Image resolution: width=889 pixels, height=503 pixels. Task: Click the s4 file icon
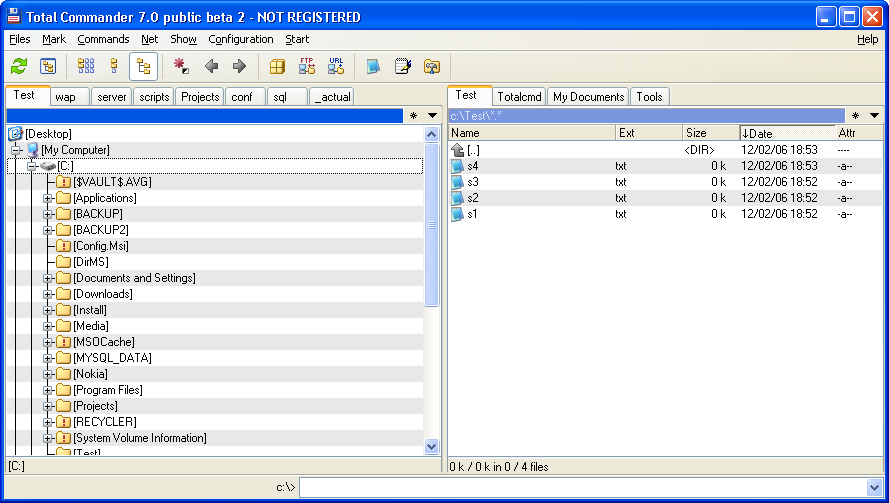click(458, 166)
